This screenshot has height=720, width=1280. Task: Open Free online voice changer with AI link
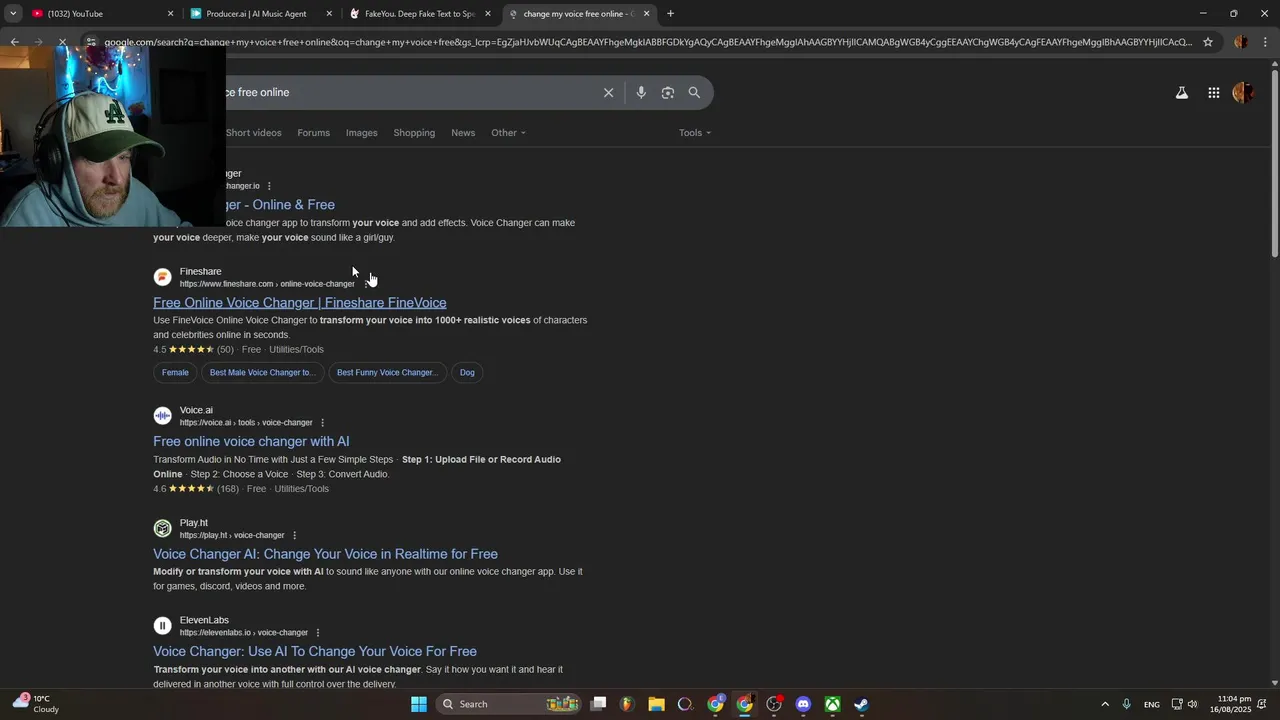click(251, 441)
